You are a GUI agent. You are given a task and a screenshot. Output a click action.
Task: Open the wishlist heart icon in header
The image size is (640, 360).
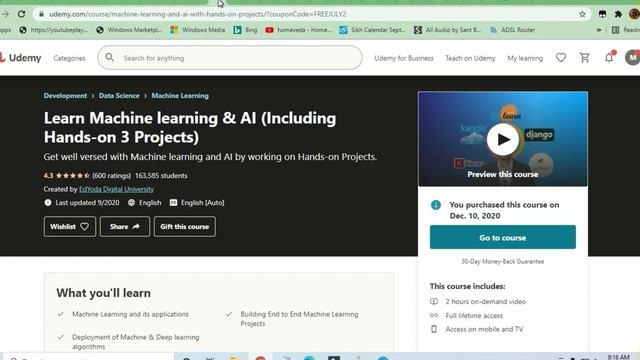[561, 58]
